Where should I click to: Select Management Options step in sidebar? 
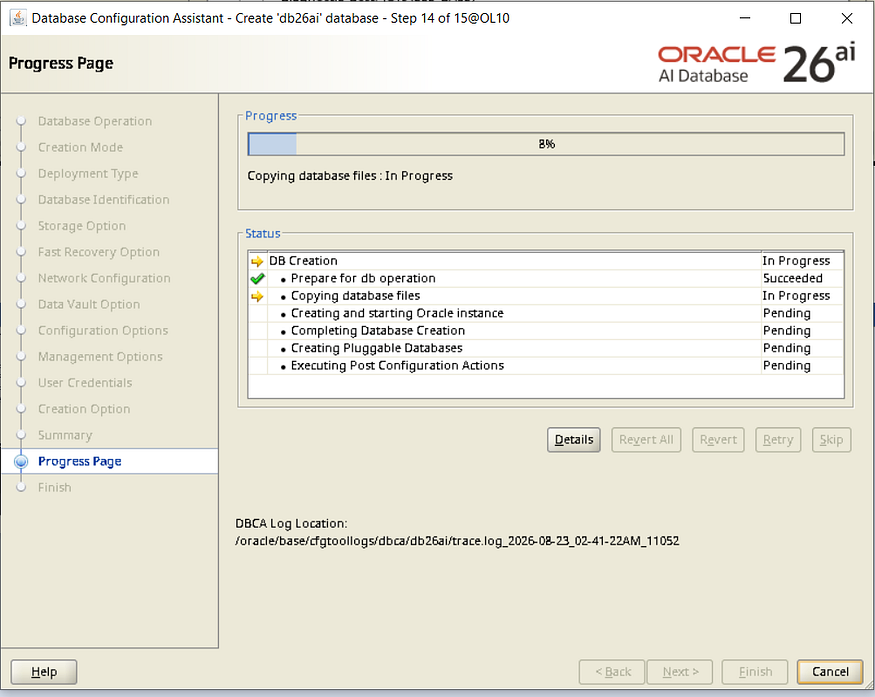(100, 357)
